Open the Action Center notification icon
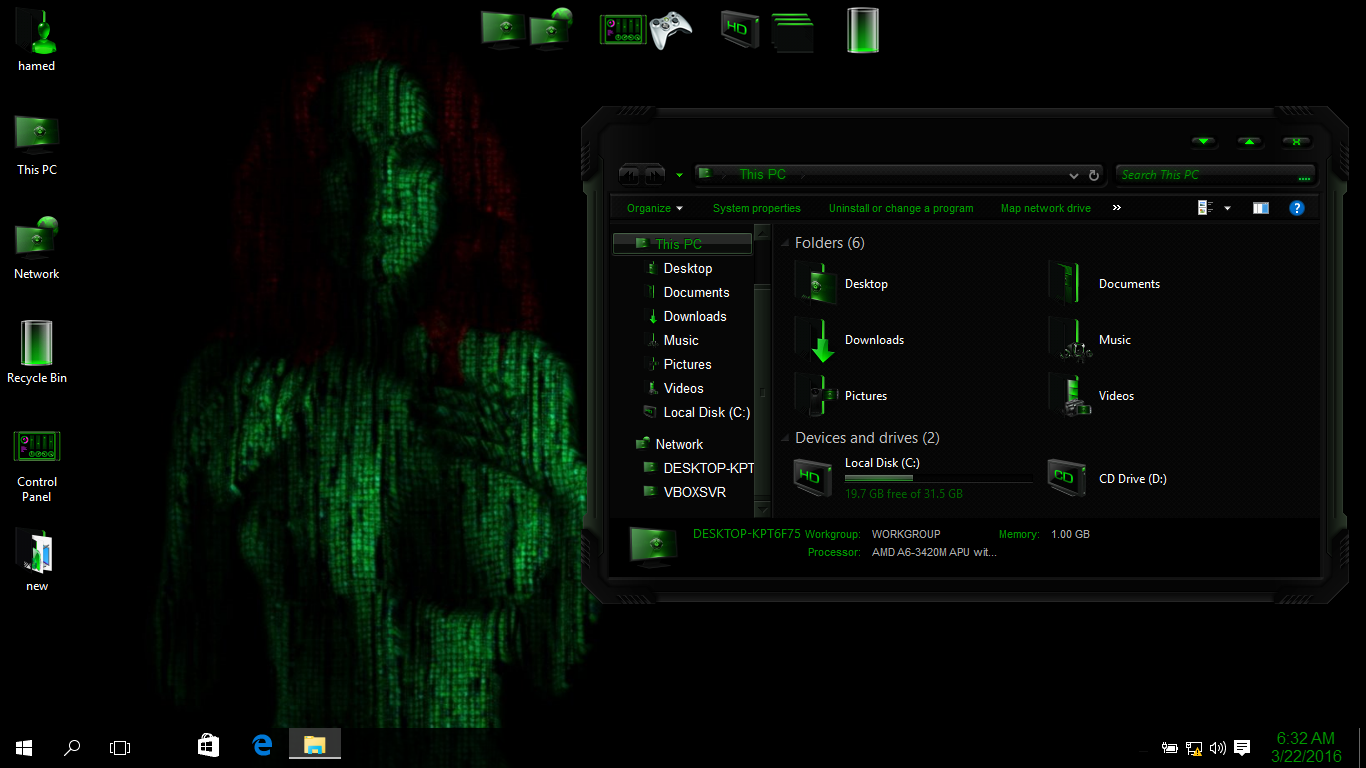The image size is (1366, 768). tap(1242, 747)
